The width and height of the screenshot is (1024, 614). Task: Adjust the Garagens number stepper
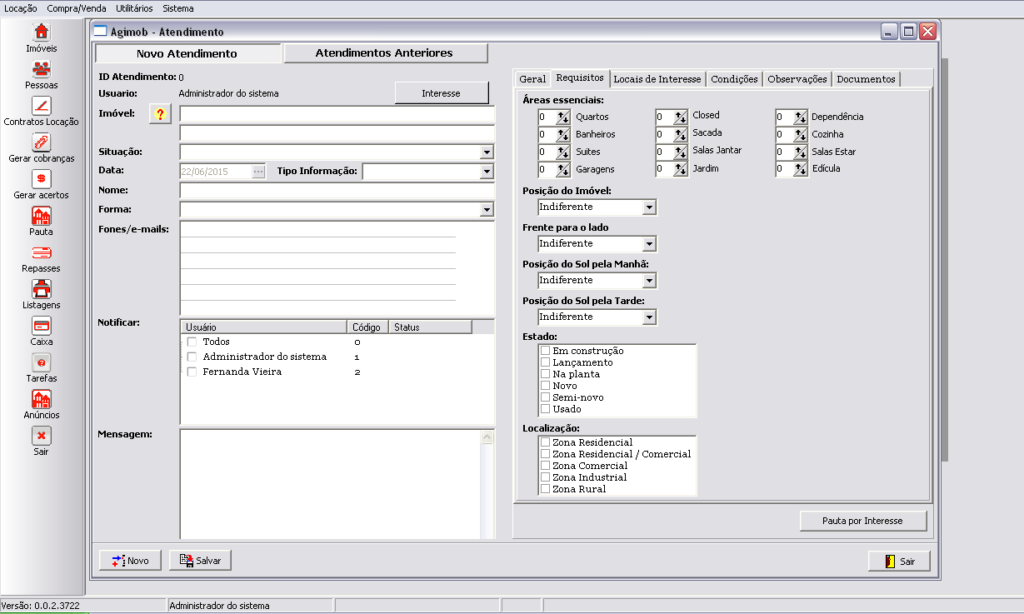(563, 170)
